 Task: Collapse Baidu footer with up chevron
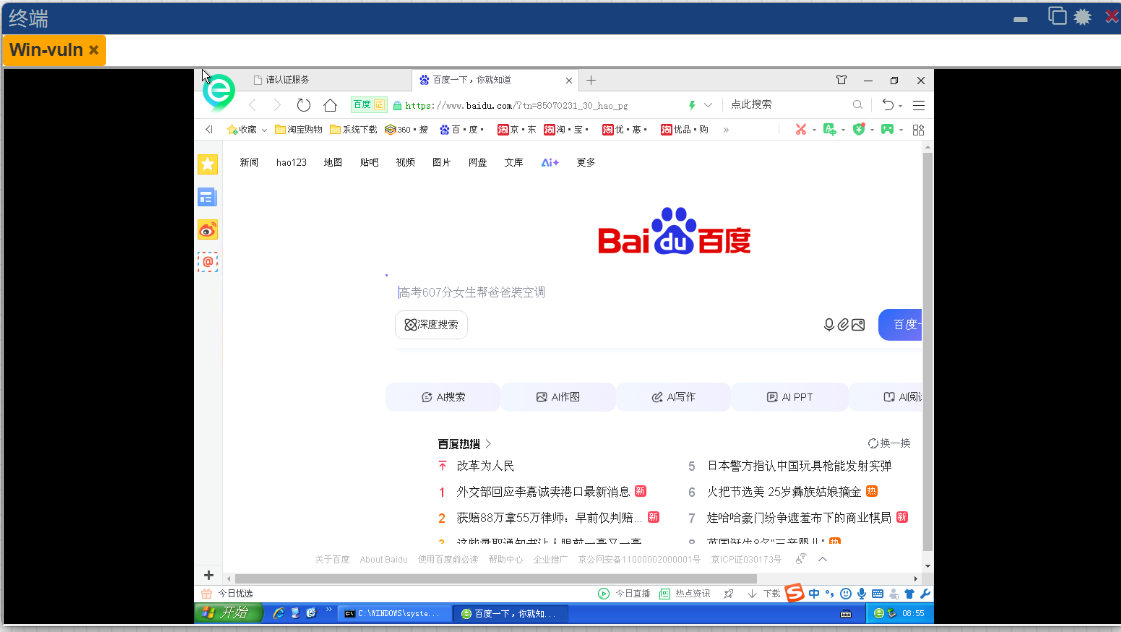pyautogui.click(x=823, y=559)
